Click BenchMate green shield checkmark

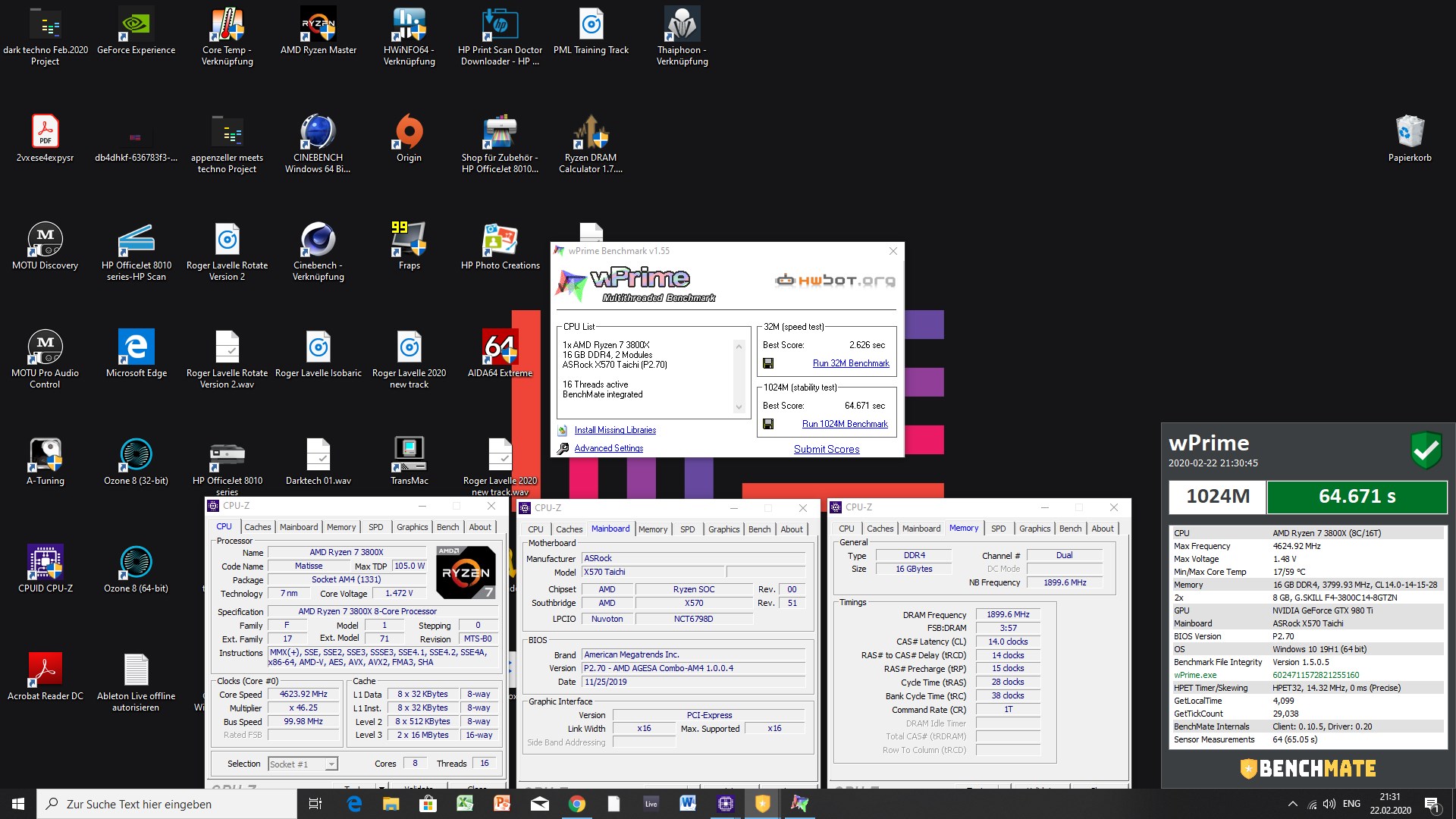coord(1426,450)
